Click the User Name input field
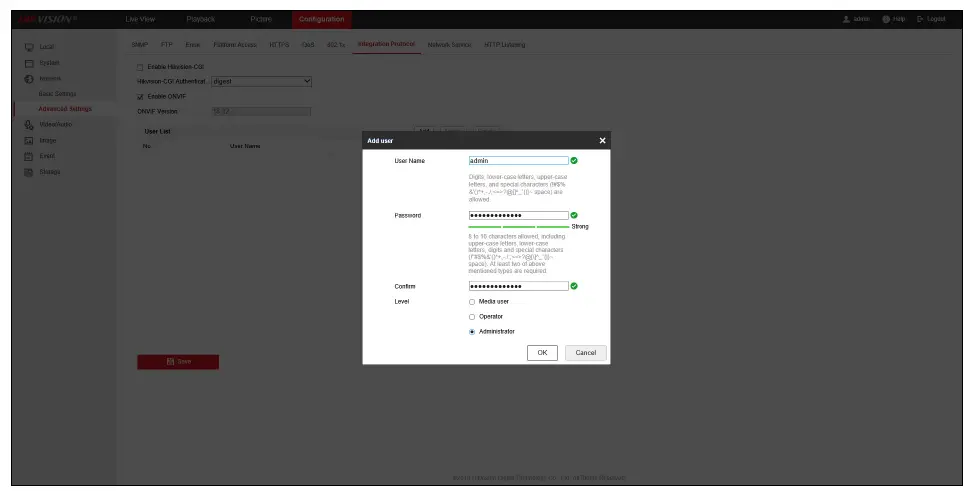This screenshot has width=970, height=491. [x=518, y=161]
